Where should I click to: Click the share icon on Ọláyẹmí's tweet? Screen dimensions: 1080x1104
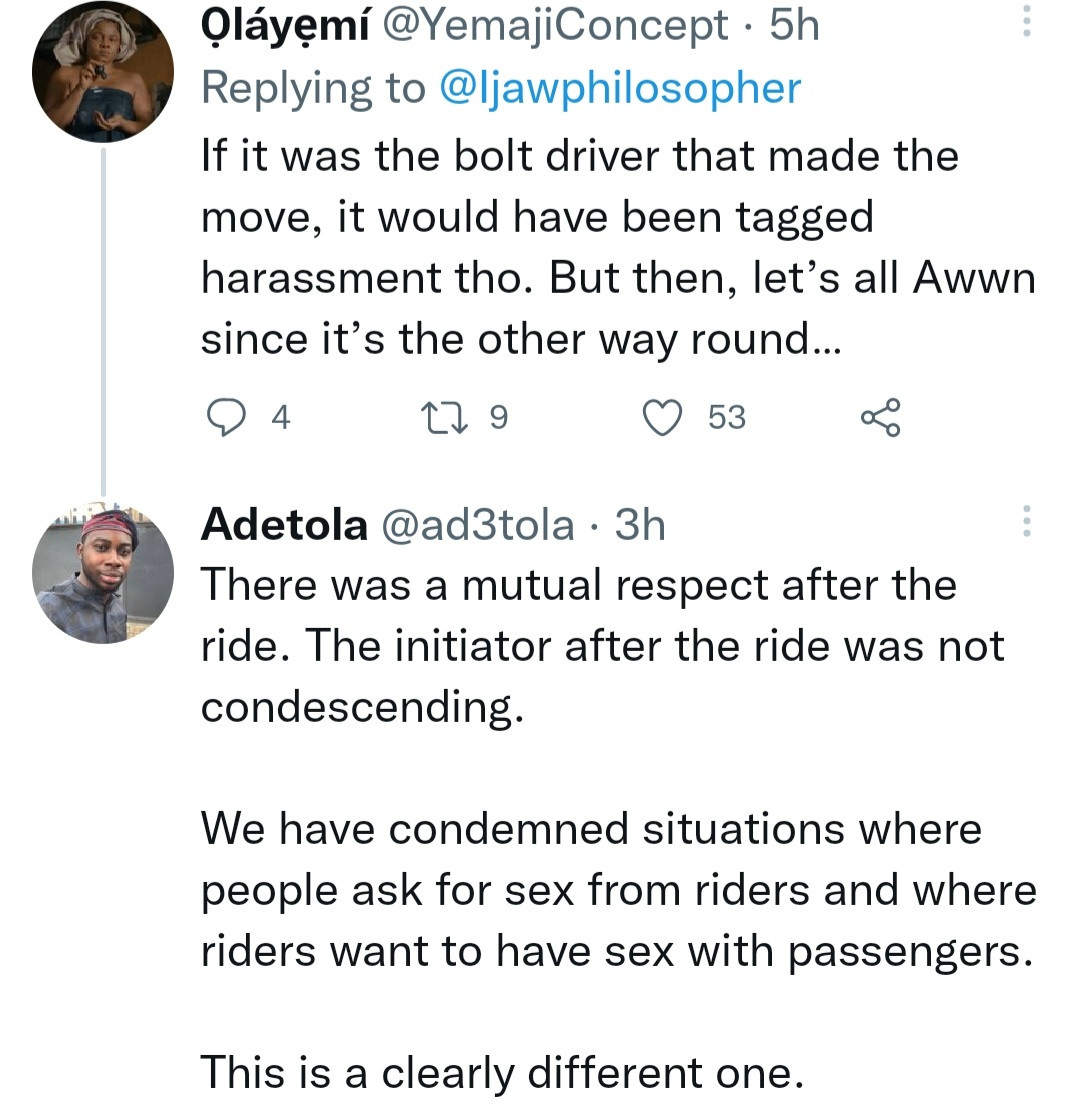click(880, 416)
